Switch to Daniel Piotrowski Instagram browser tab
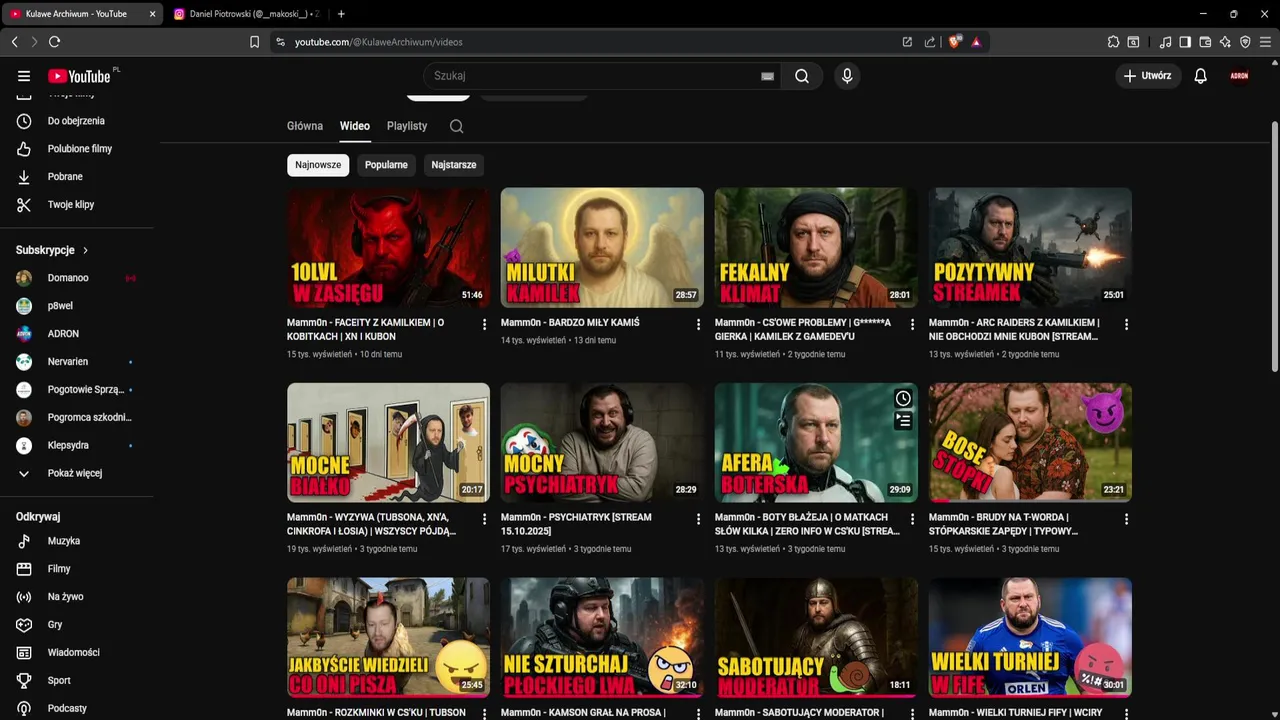Image resolution: width=1280 pixels, height=720 pixels. point(246,14)
